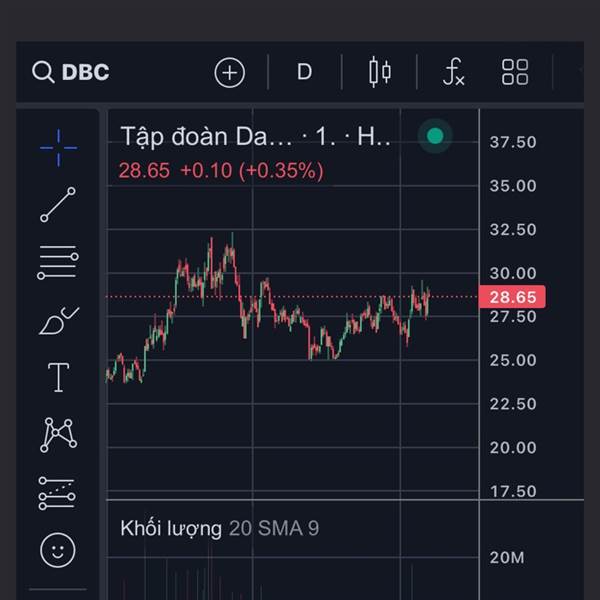The height and width of the screenshot is (600, 600).
Task: Open the layout grid templates menu
Action: coord(515,72)
